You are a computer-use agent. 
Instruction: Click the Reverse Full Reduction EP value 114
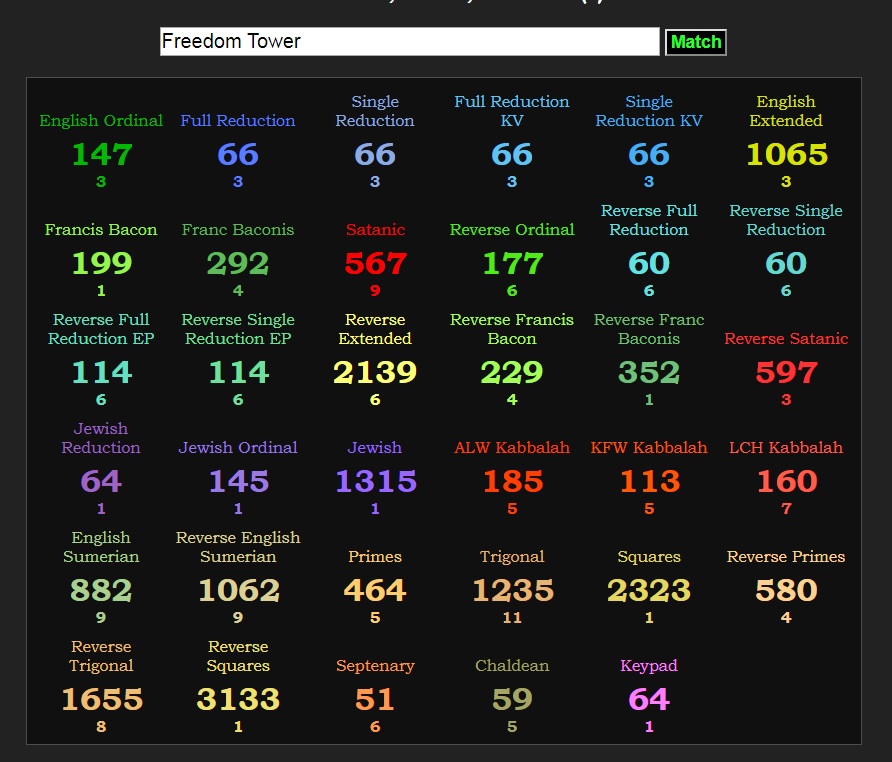coord(102,373)
